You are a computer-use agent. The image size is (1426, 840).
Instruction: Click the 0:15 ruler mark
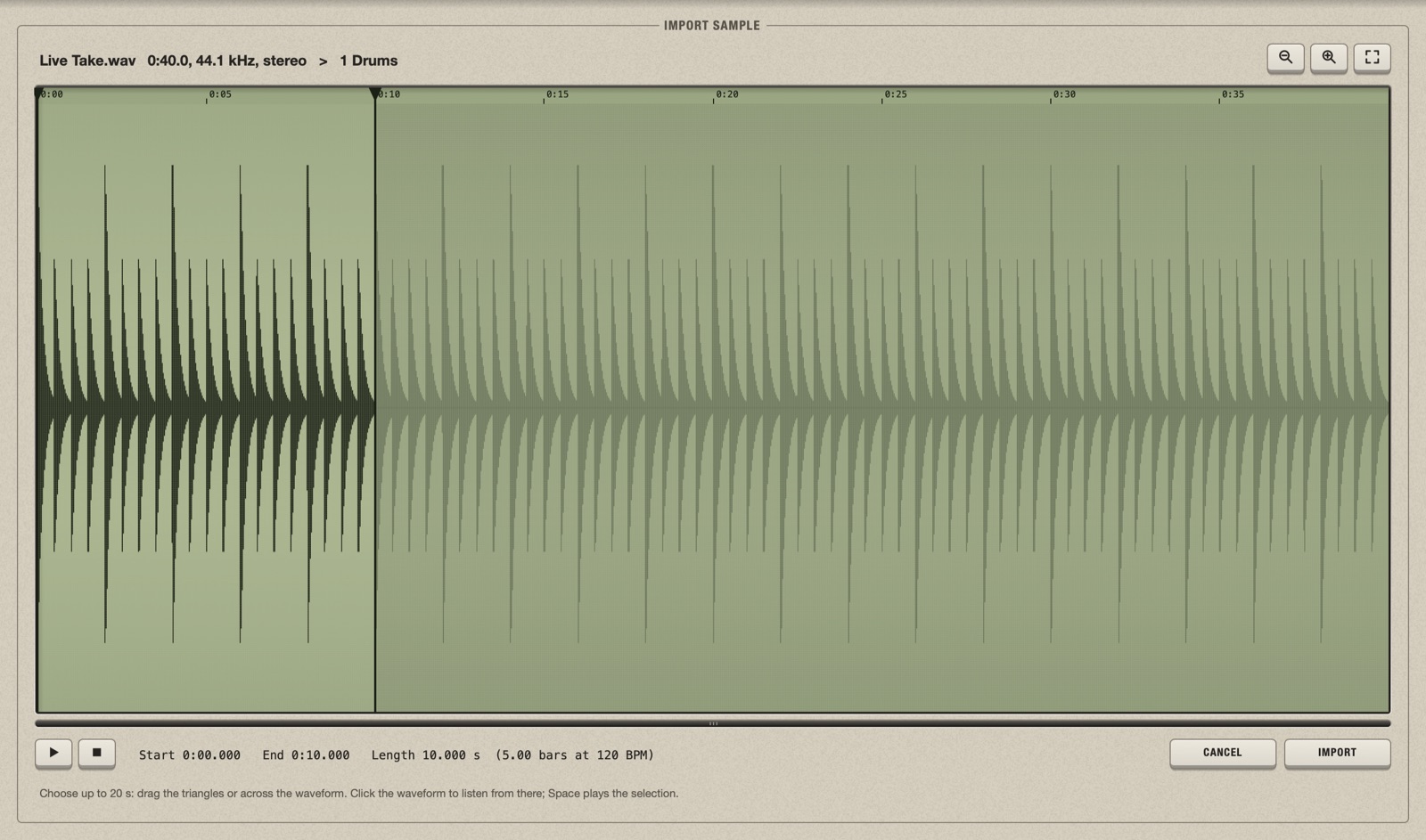coord(556,94)
